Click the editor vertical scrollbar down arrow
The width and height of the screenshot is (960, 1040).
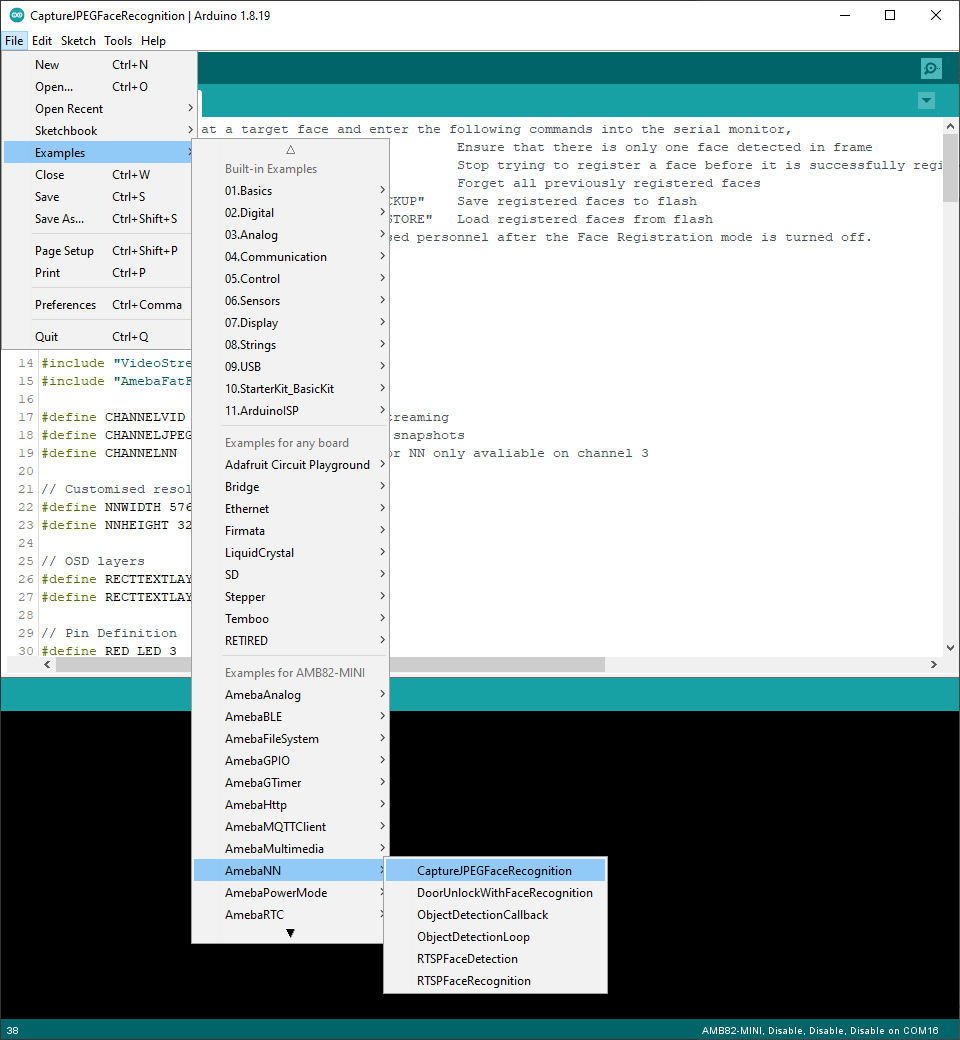[950, 647]
